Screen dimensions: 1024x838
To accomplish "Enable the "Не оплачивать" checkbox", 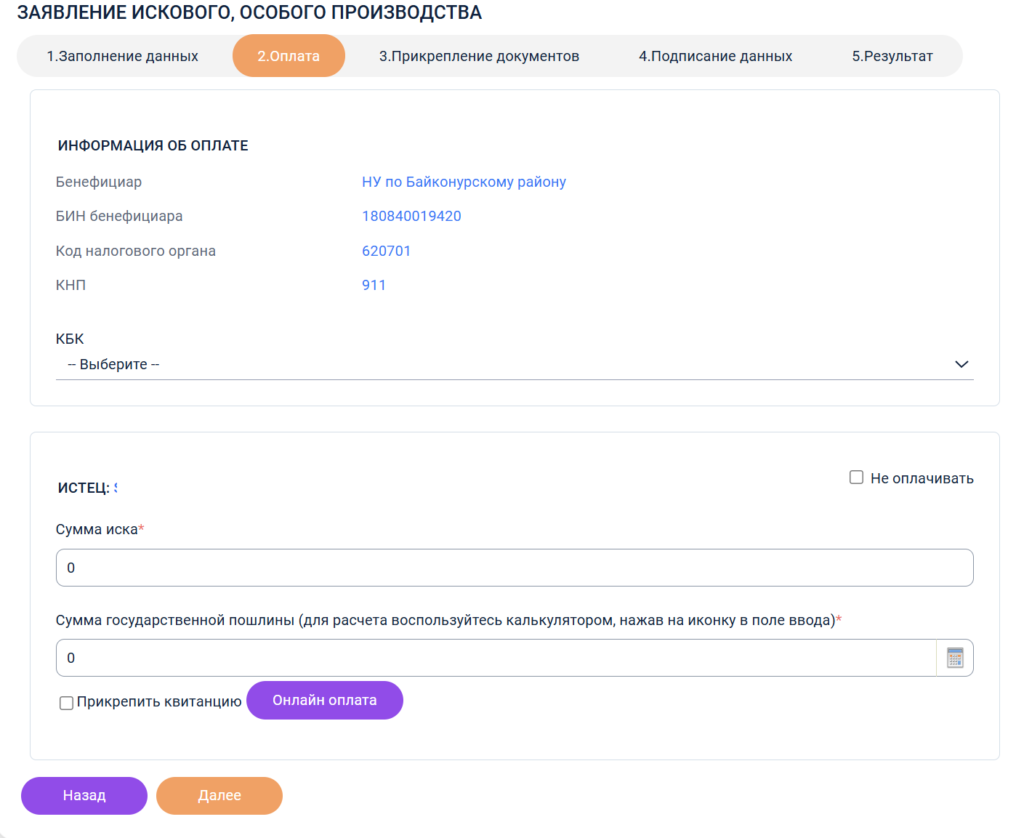I will click(x=856, y=477).
